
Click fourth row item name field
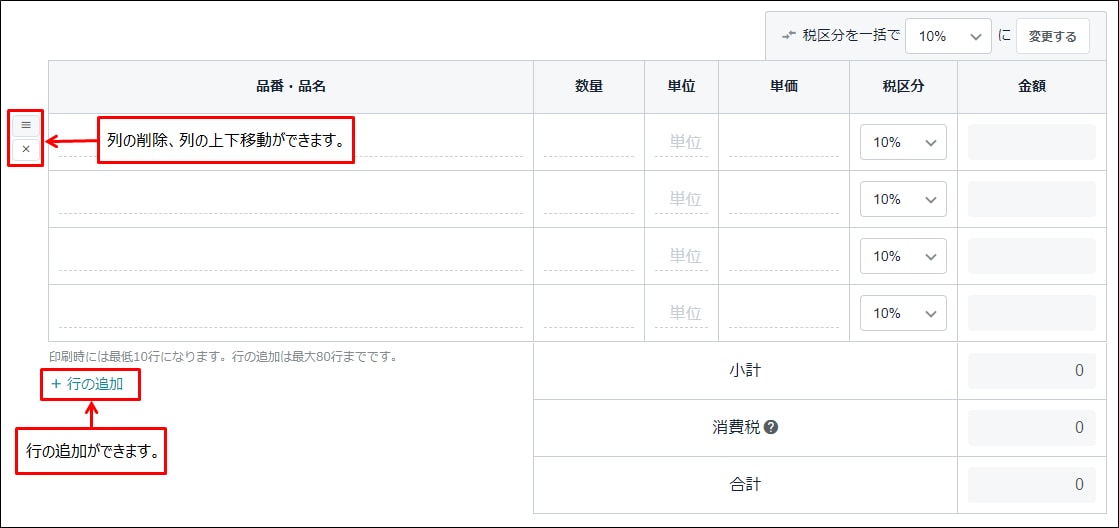290,313
